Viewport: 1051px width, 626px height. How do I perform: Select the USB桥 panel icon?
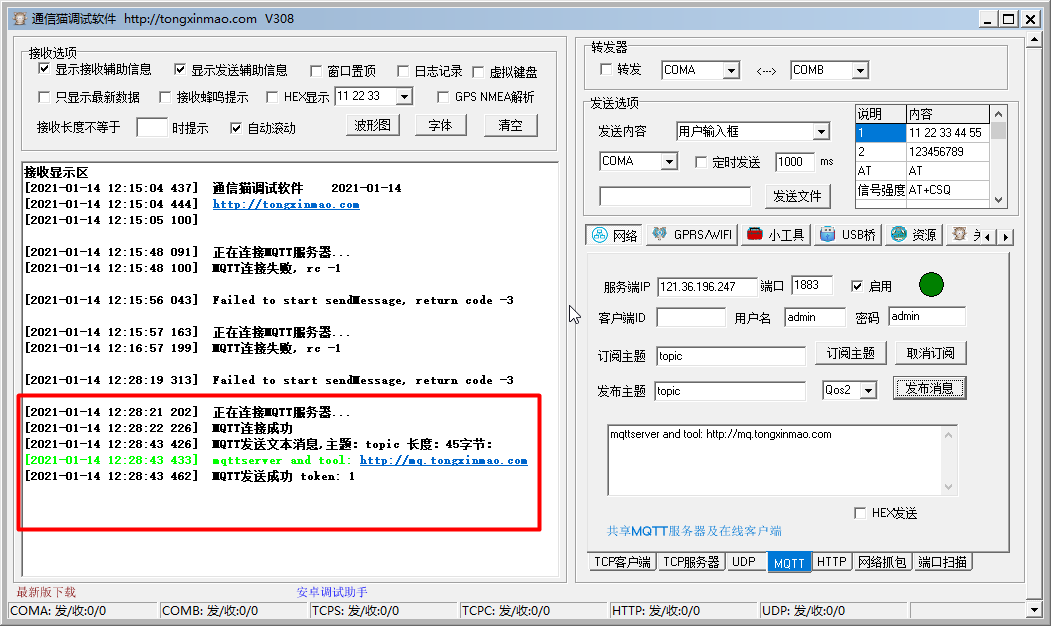pos(847,235)
